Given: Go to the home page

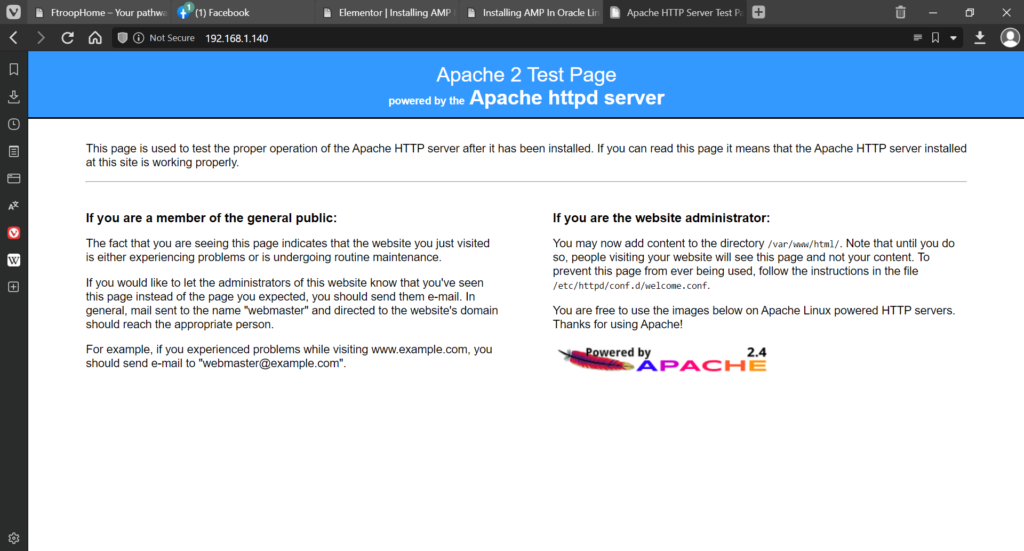Looking at the screenshot, I should click(x=95, y=38).
